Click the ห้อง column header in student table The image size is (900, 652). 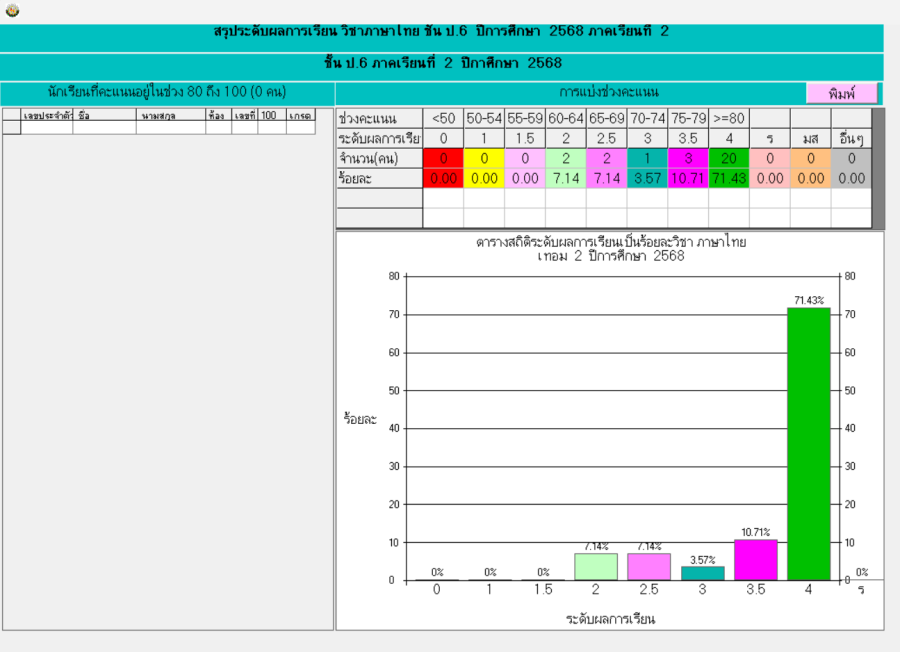click(218, 116)
